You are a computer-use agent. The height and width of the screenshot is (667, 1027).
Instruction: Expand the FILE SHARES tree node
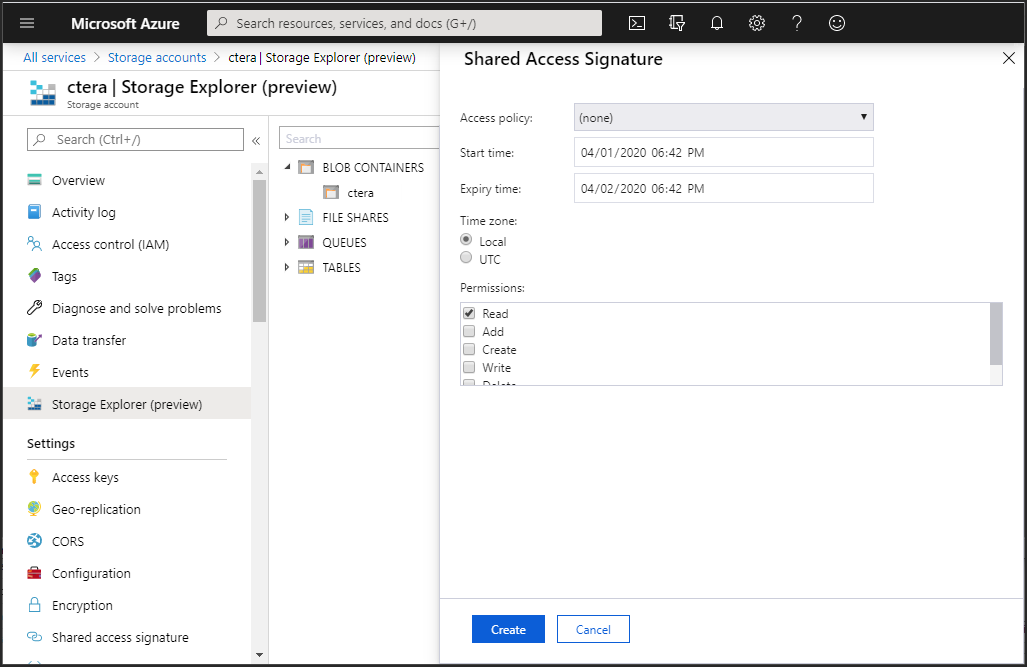(x=287, y=217)
